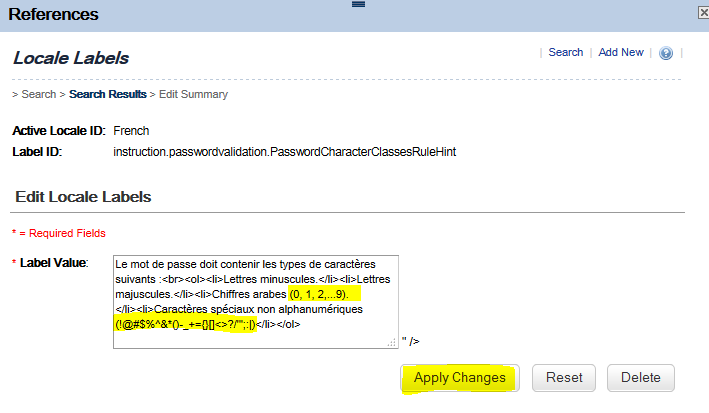The height and width of the screenshot is (413, 709).
Task: Click the Label ID value text
Action: pyautogui.click(x=284, y=152)
